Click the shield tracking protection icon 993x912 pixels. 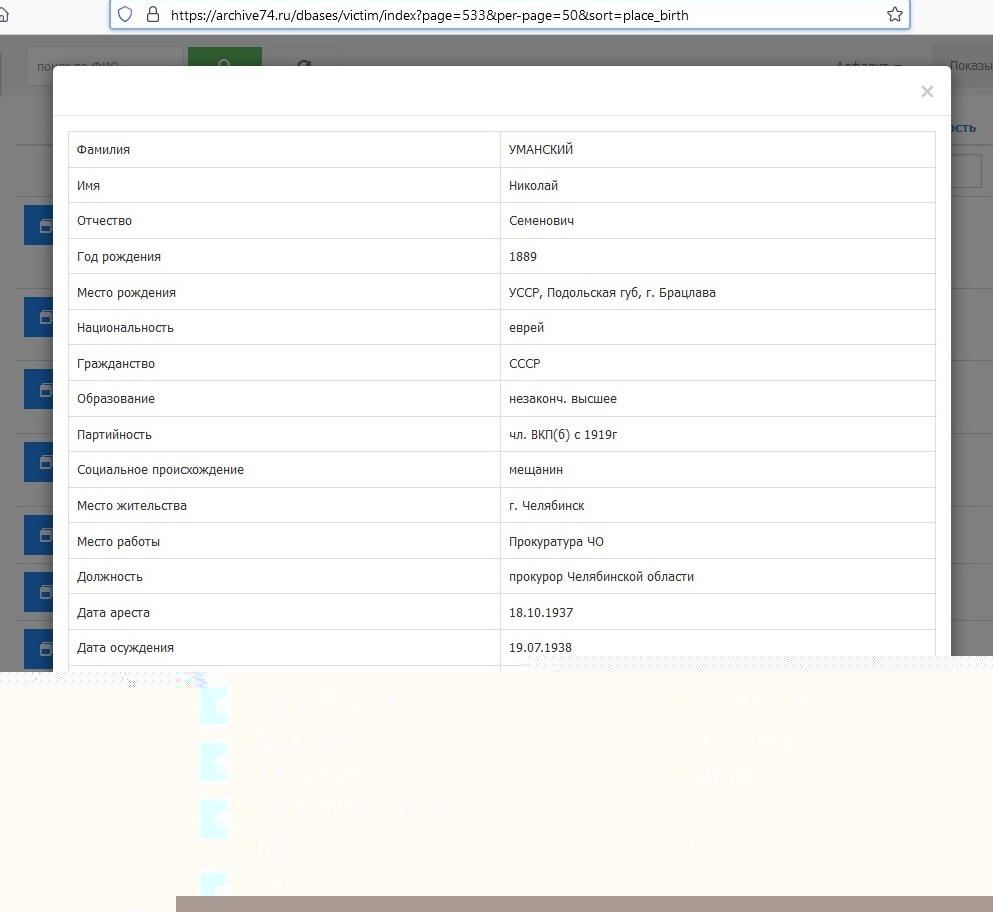125,15
